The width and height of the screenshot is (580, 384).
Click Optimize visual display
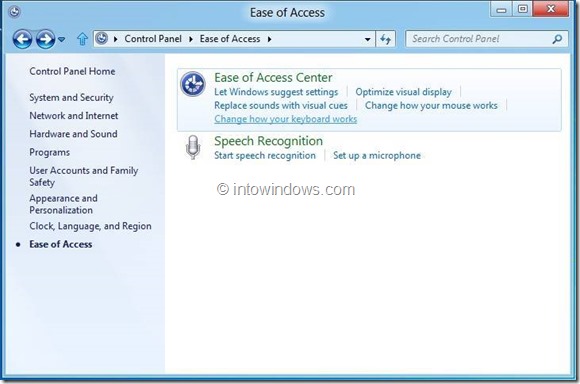(x=404, y=92)
